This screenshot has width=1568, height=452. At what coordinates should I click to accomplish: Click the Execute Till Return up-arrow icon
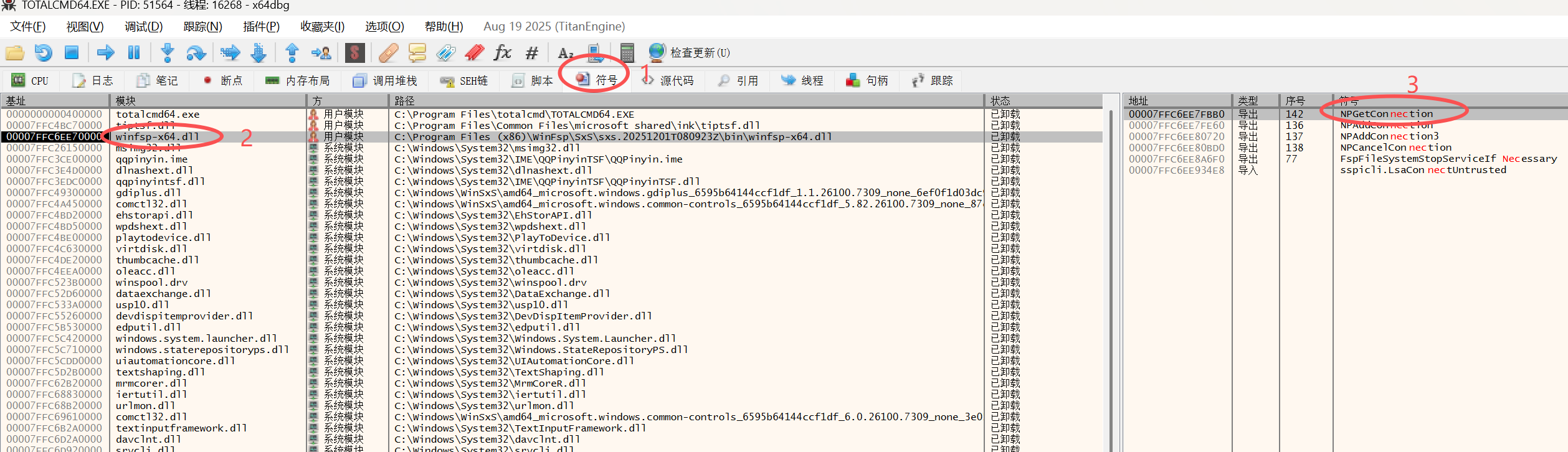(x=292, y=53)
